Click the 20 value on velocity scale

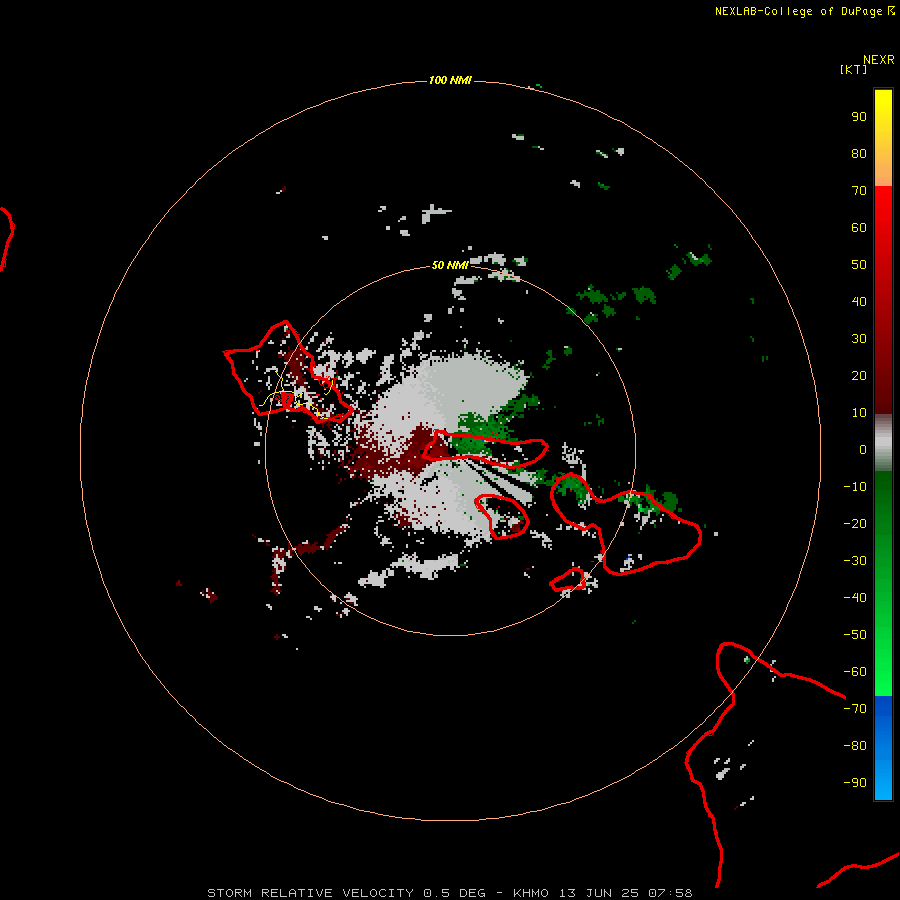(x=859, y=375)
